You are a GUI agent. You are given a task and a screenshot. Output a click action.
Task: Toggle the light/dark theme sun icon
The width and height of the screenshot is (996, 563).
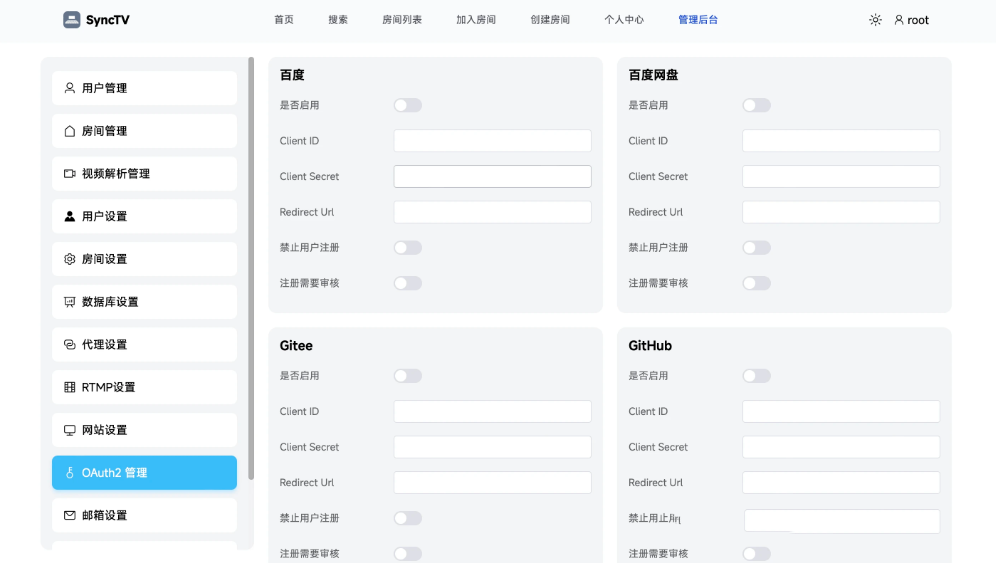click(875, 20)
